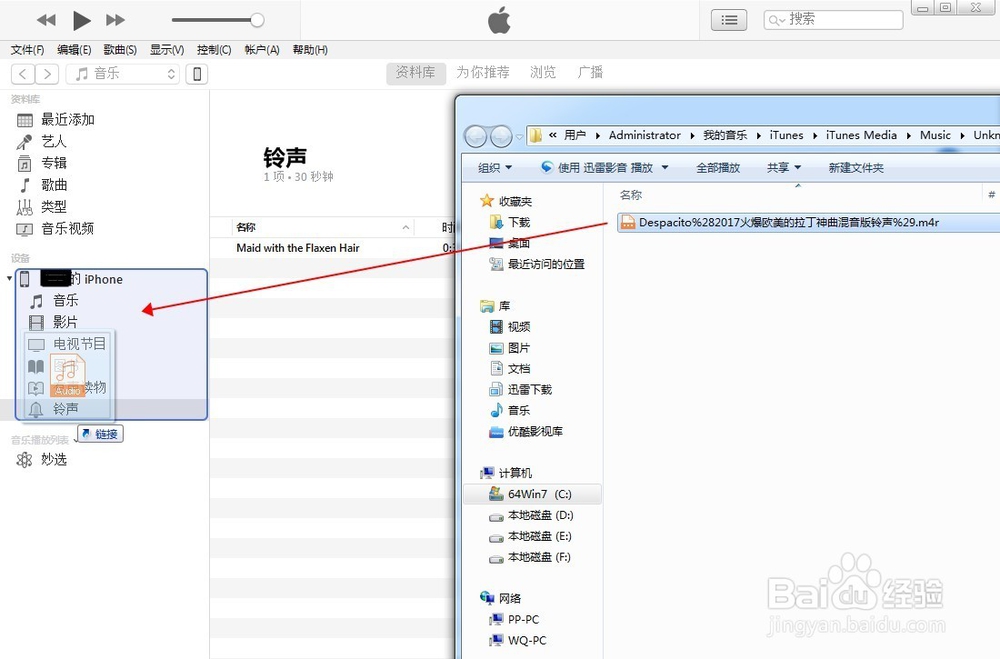Open the 文档 library in Explorer
The image size is (1000, 659).
(x=519, y=369)
